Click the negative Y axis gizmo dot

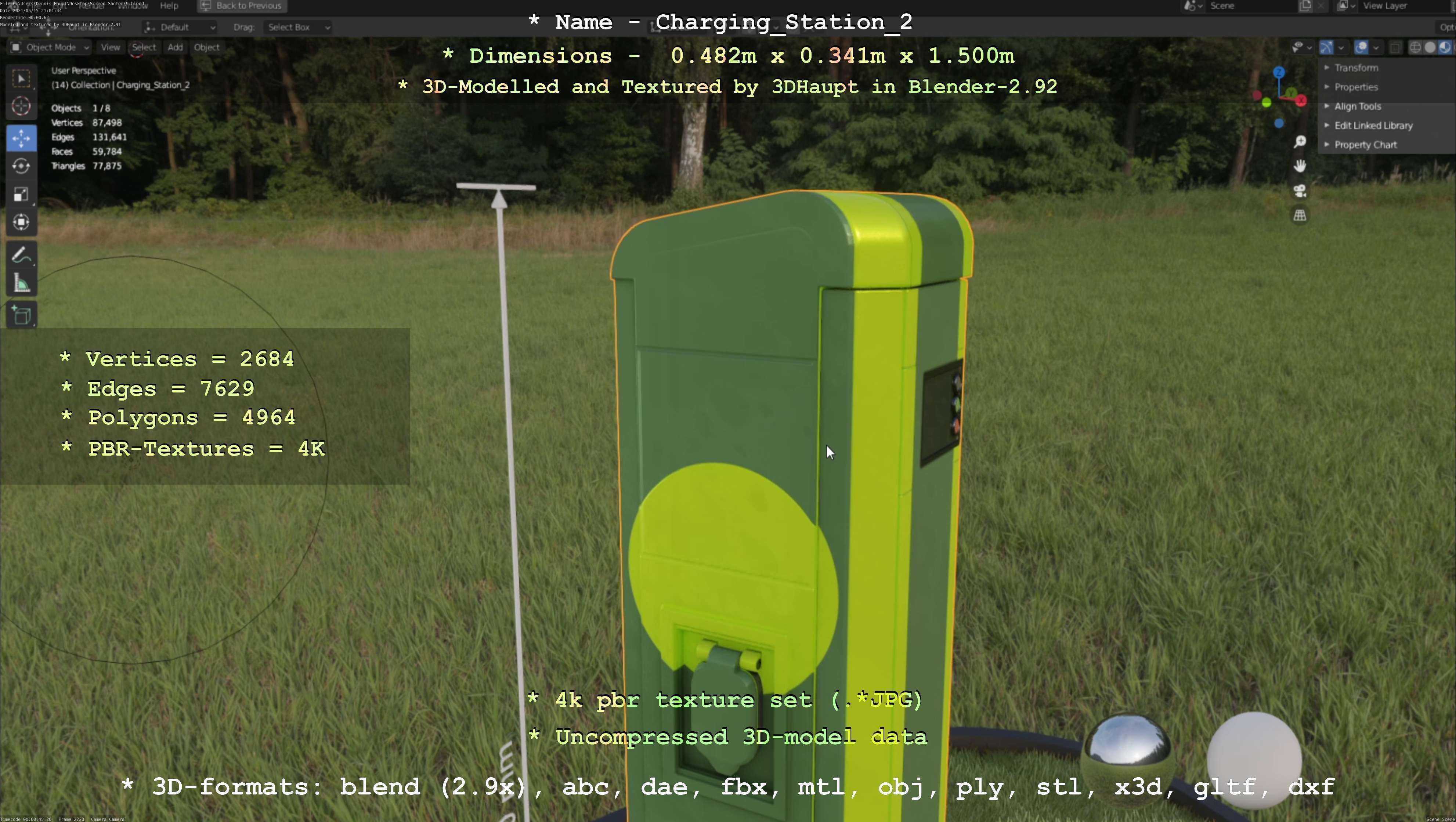coord(1266,102)
